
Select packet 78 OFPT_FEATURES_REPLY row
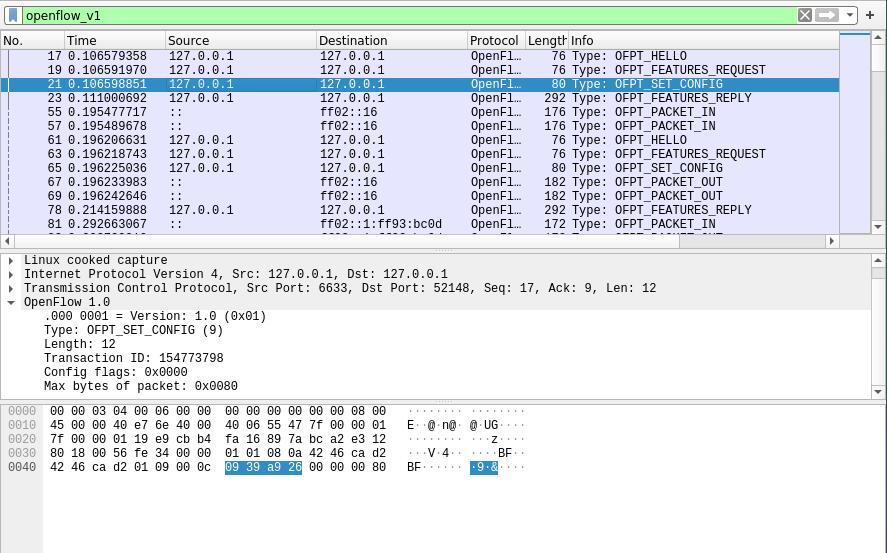[420, 210]
